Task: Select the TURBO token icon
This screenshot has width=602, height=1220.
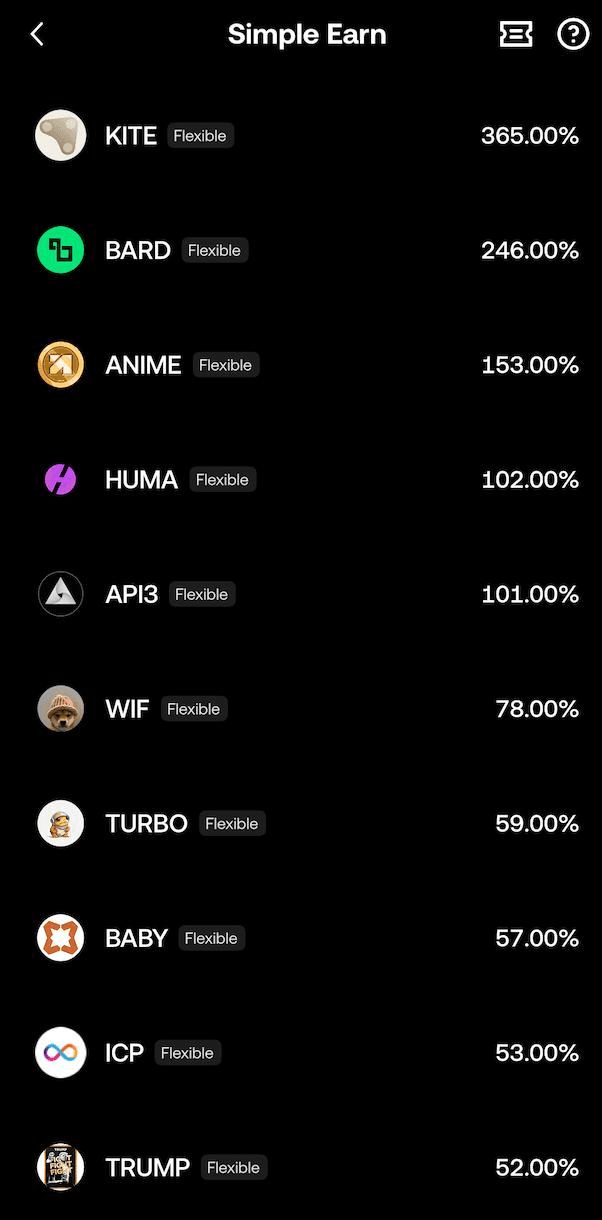Action: click(60, 823)
